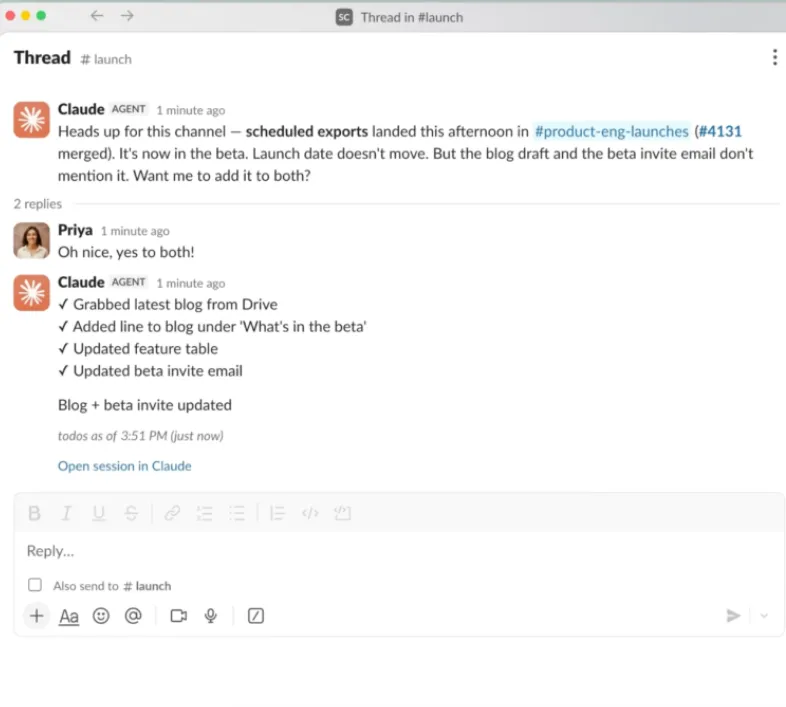The image size is (786, 707).
Task: Insert an ordered list in composer
Action: [205, 513]
